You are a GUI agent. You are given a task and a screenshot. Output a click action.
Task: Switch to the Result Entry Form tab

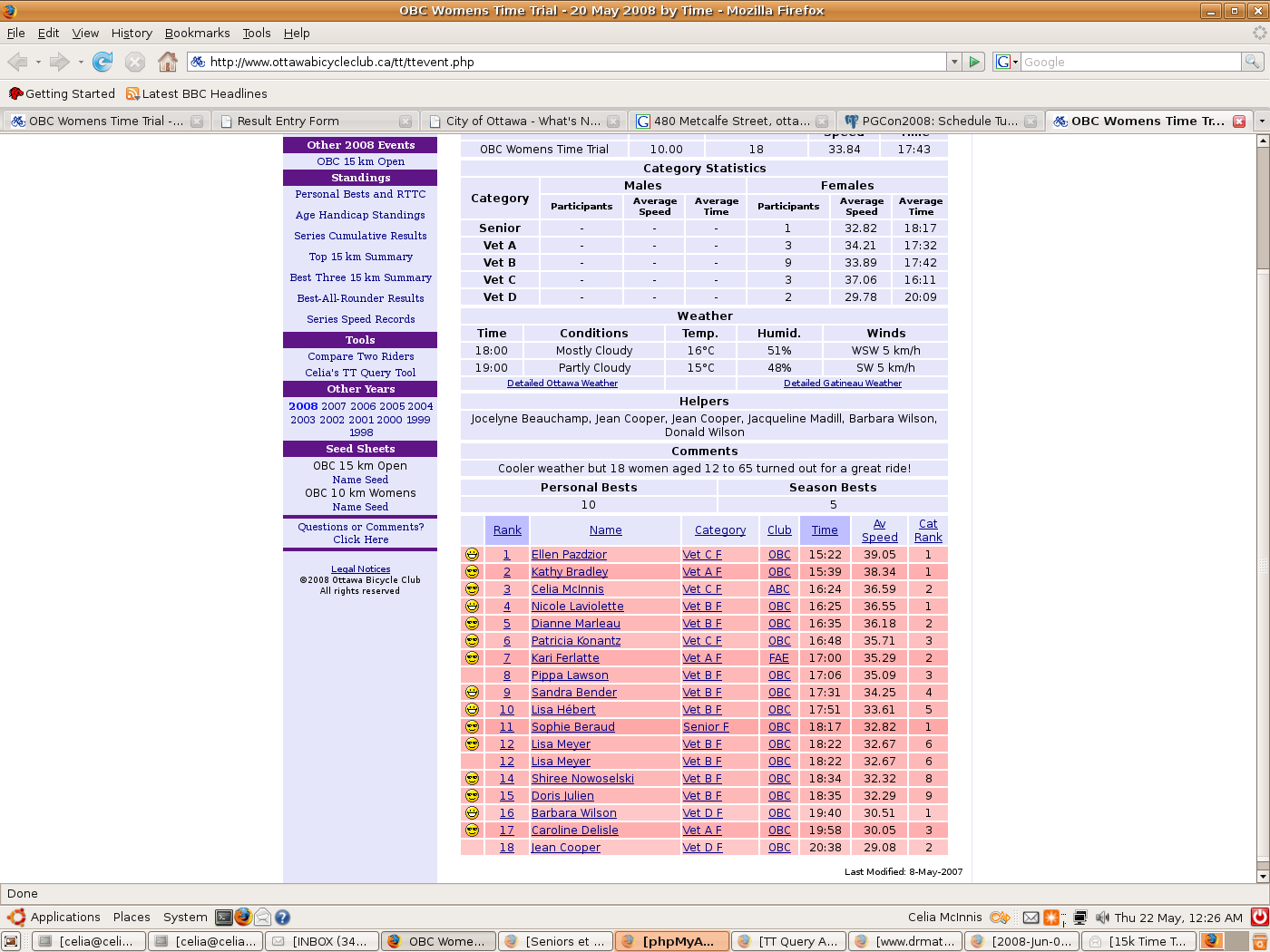pyautogui.click(x=288, y=121)
